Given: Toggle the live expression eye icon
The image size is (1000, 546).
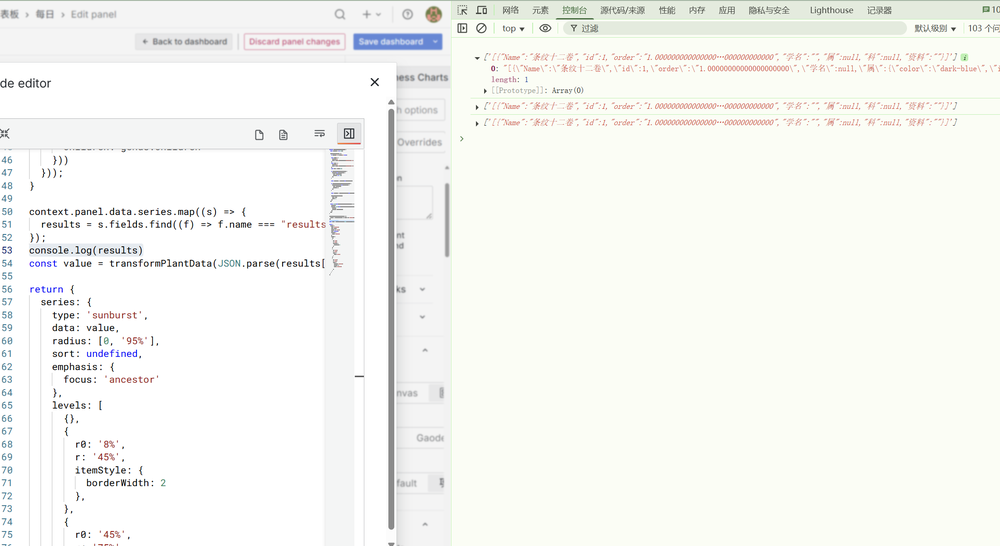Looking at the screenshot, I should pos(545,28).
